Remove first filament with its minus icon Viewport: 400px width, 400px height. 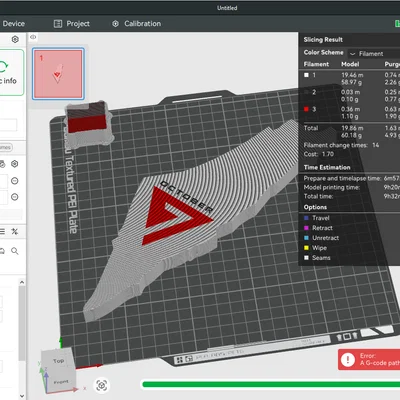(x=14, y=181)
